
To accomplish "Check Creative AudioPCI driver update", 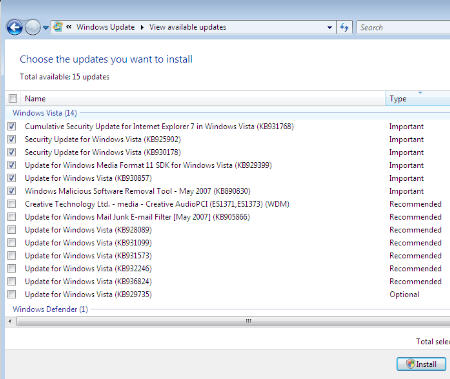I will coord(12,204).
